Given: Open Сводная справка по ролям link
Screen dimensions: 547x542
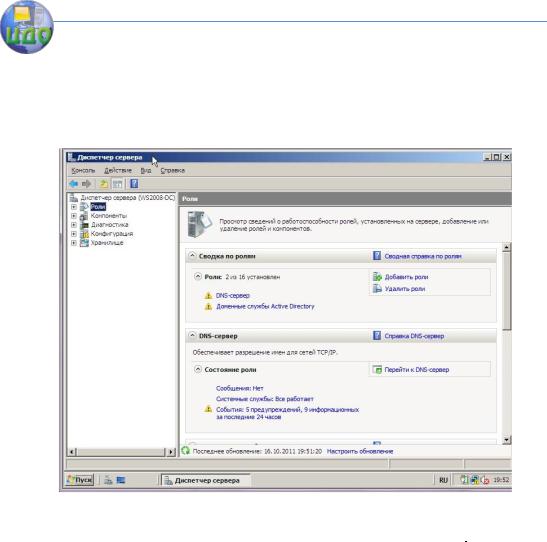Looking at the screenshot, I should pos(423,256).
